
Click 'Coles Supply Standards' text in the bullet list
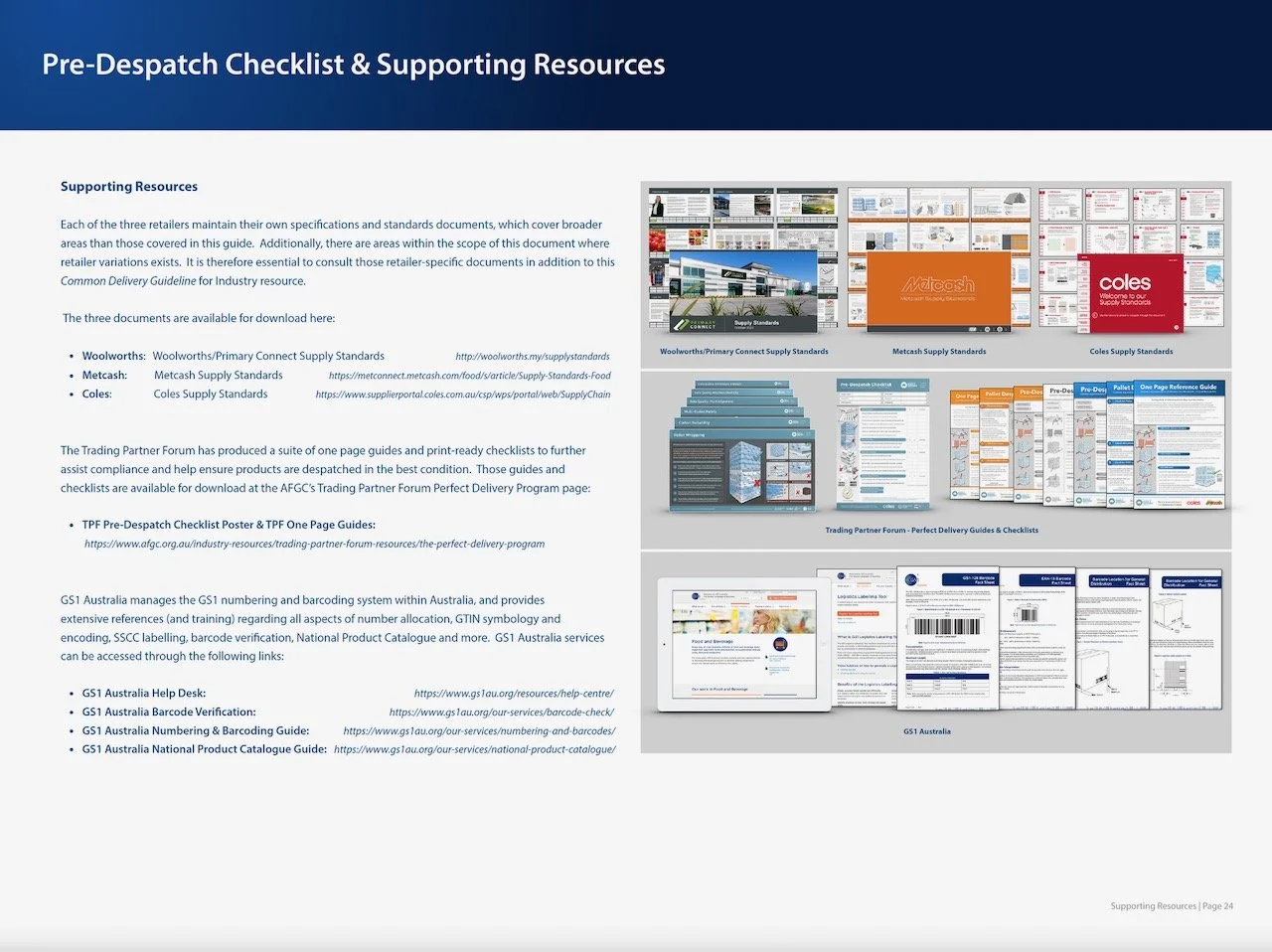coord(211,395)
